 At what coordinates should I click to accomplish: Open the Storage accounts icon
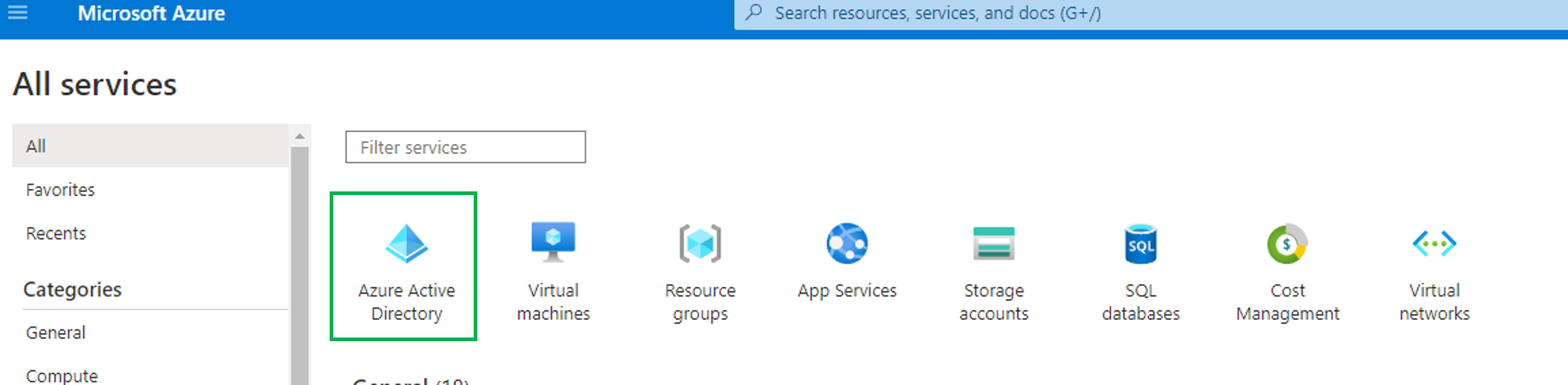(994, 243)
